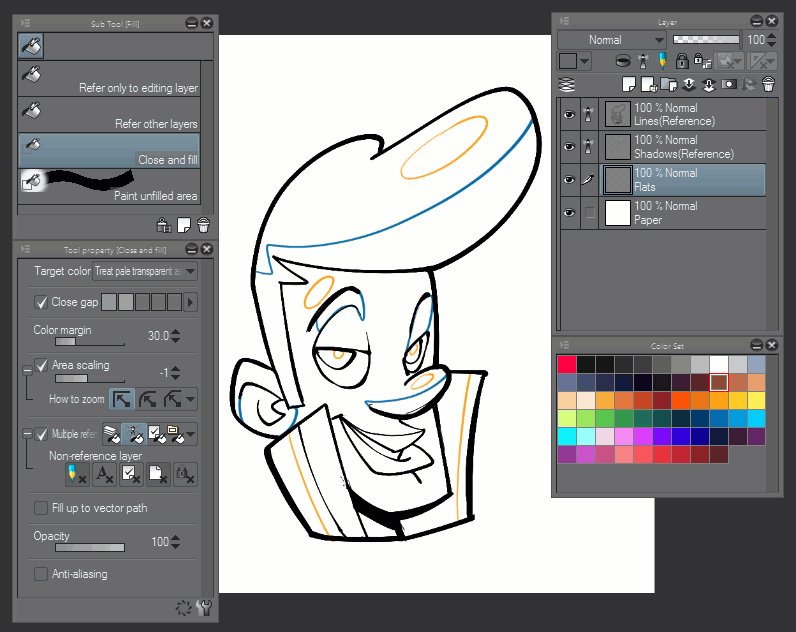Viewport: 796px width, 632px height.
Task: Open the Tool property panel menu icon
Action: coord(25,249)
